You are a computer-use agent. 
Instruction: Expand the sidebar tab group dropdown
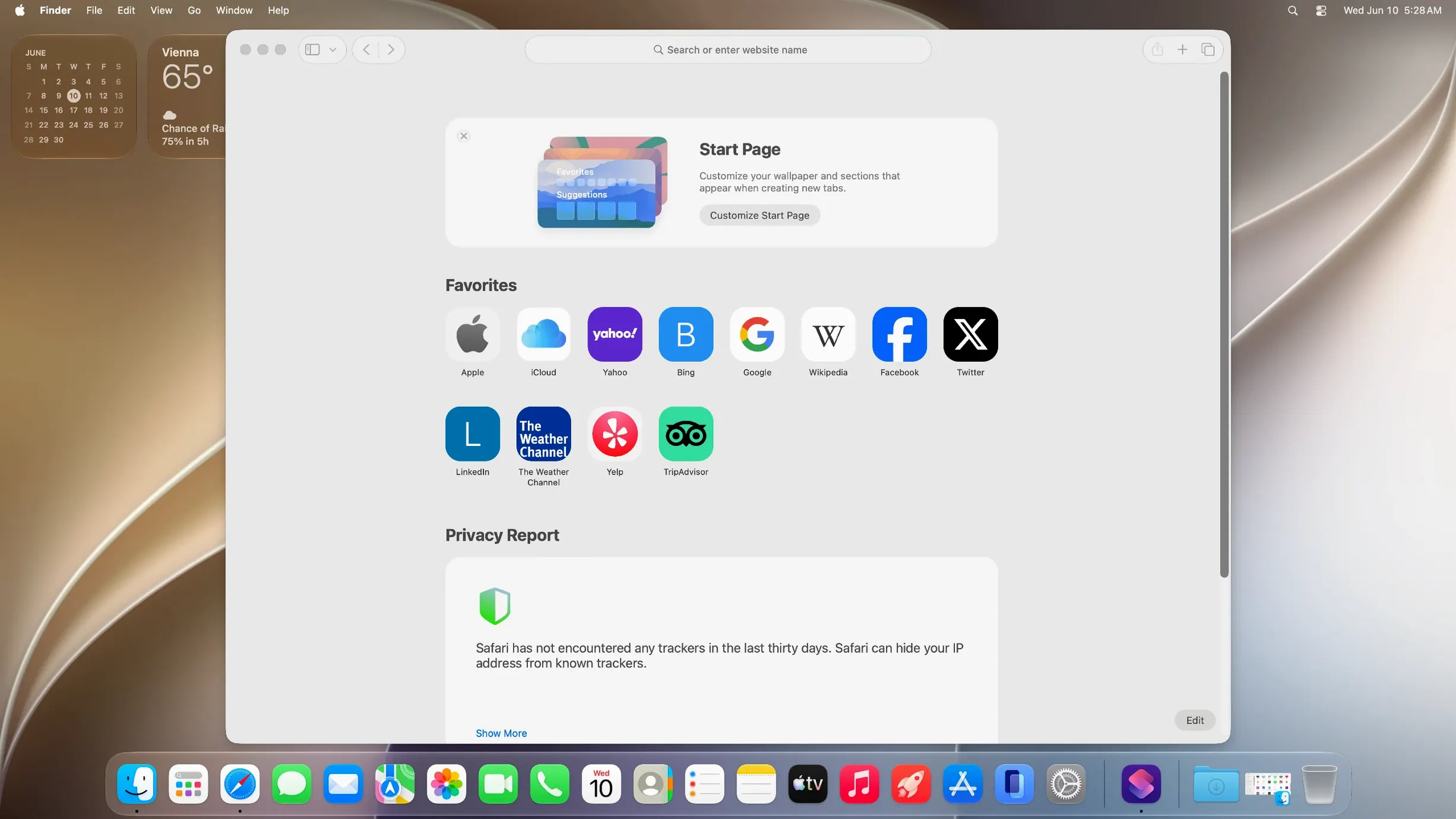(x=333, y=50)
